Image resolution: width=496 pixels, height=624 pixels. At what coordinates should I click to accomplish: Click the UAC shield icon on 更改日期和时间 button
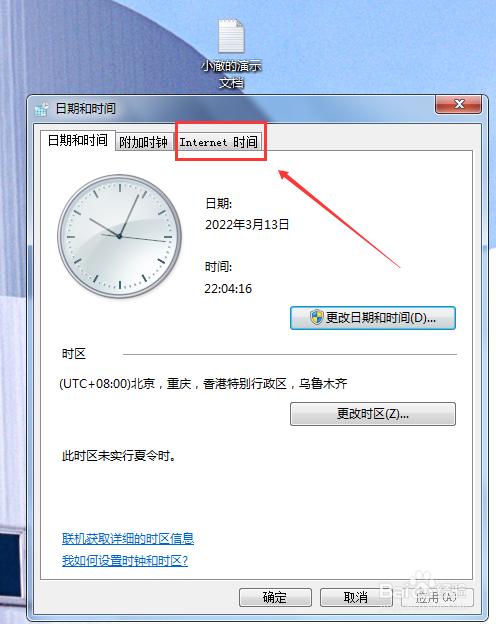click(x=316, y=317)
